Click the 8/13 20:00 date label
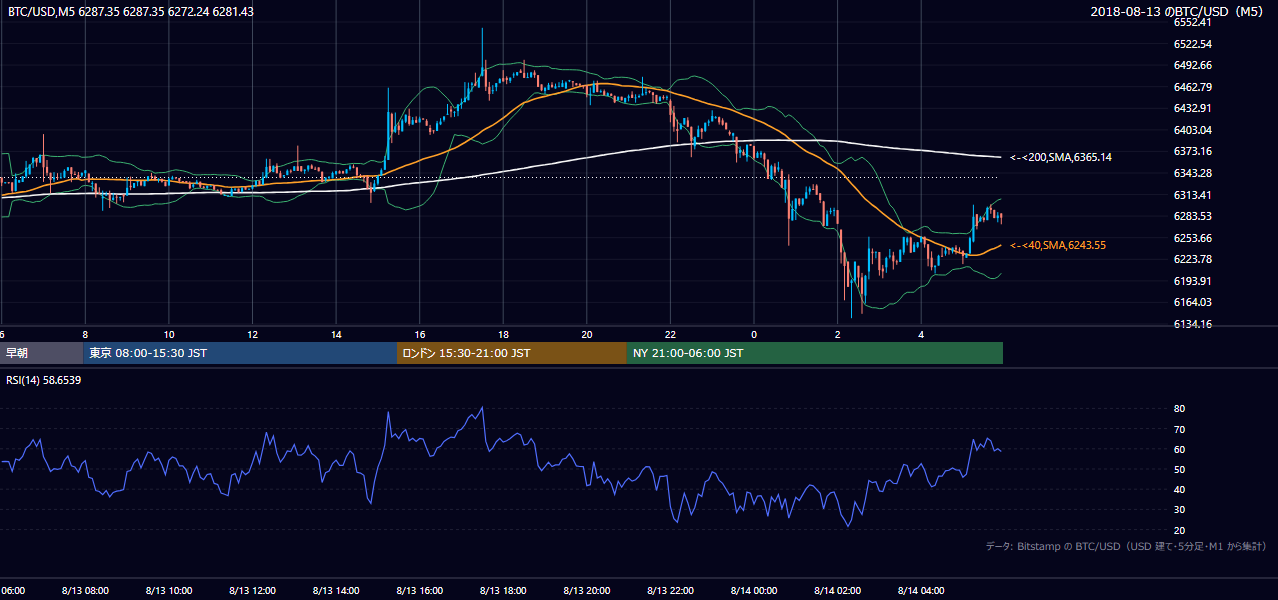This screenshot has width=1278, height=600. [x=586, y=590]
